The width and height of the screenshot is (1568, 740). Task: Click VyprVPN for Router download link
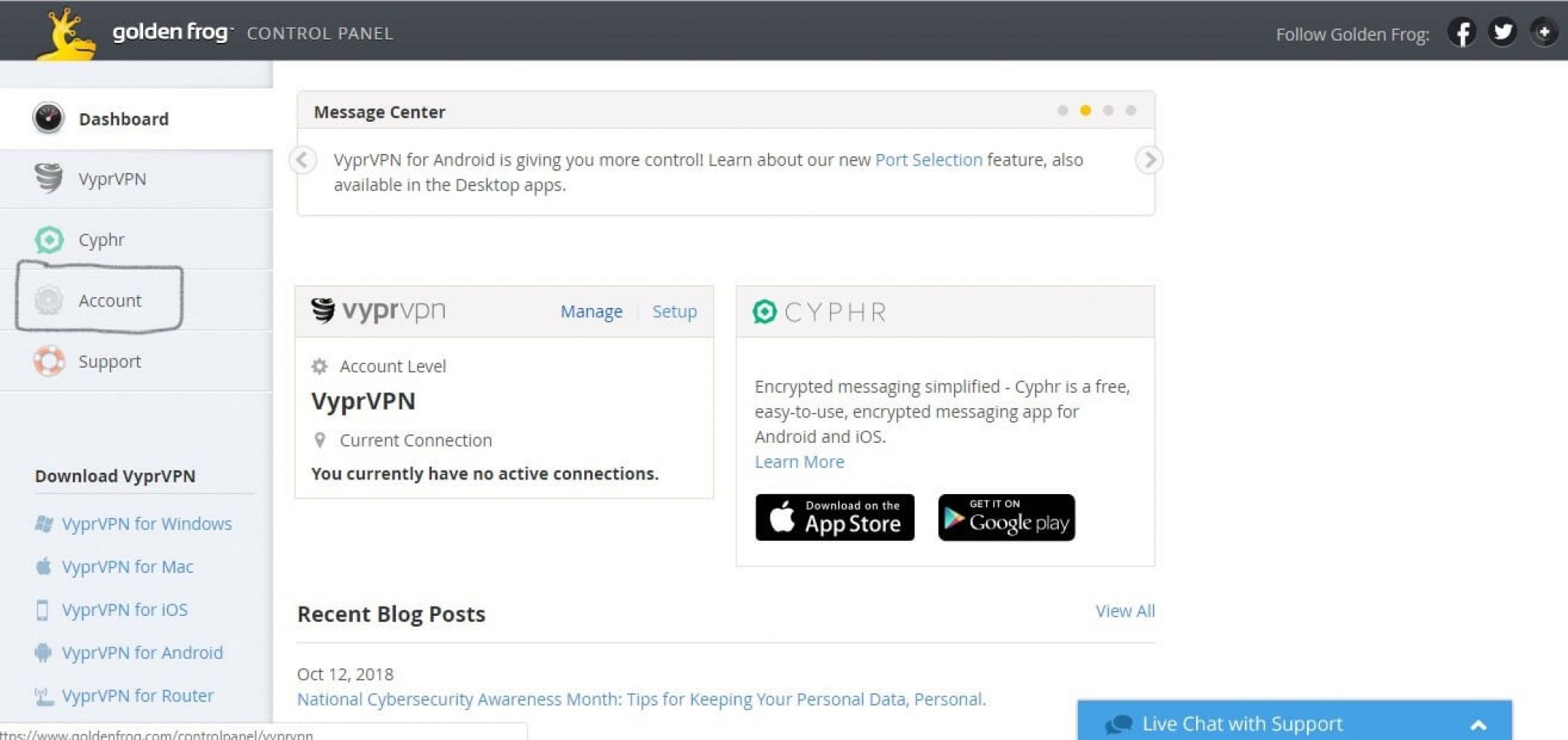point(138,696)
